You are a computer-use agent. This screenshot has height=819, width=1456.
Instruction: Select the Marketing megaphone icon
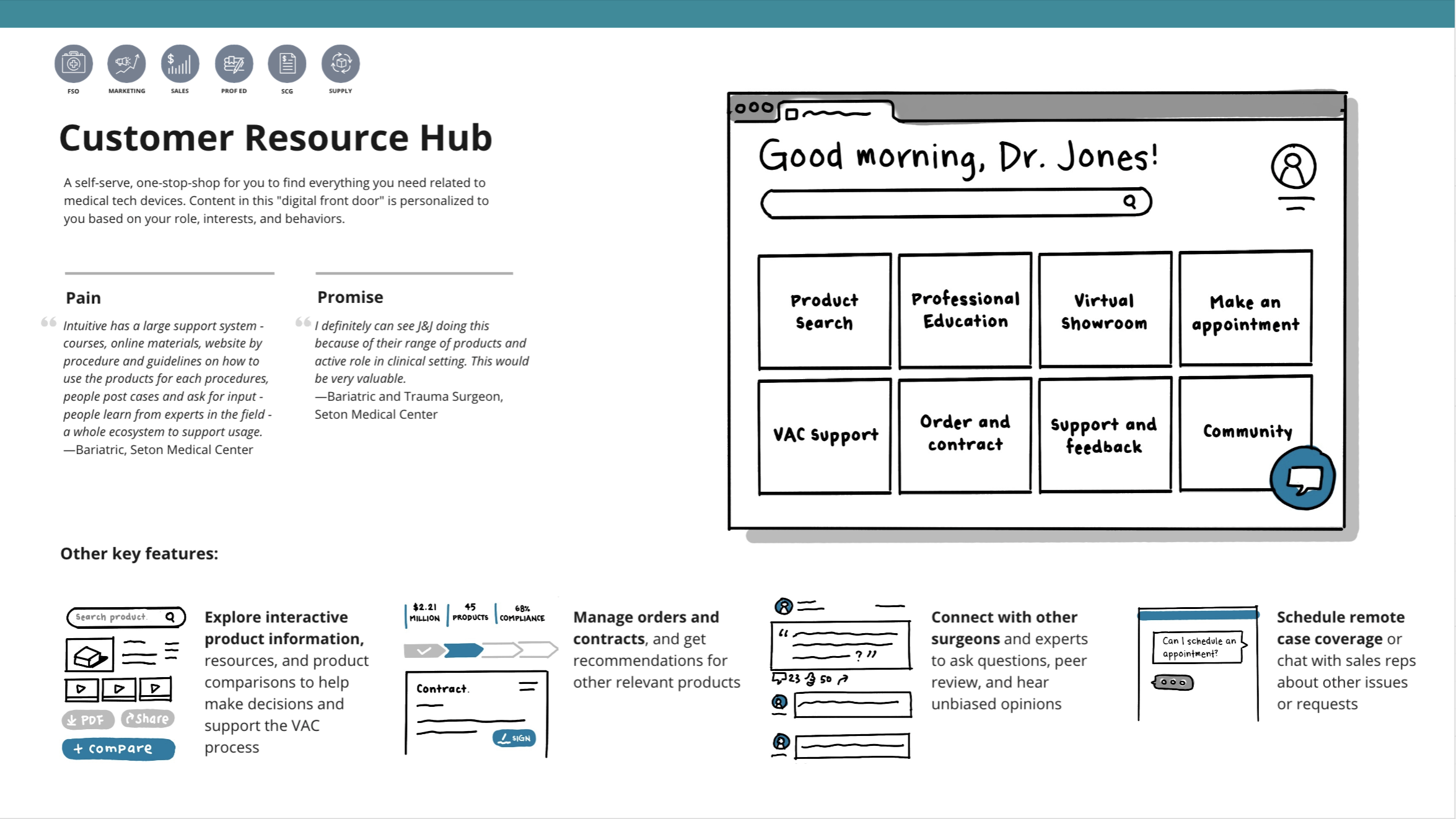pyautogui.click(x=126, y=64)
